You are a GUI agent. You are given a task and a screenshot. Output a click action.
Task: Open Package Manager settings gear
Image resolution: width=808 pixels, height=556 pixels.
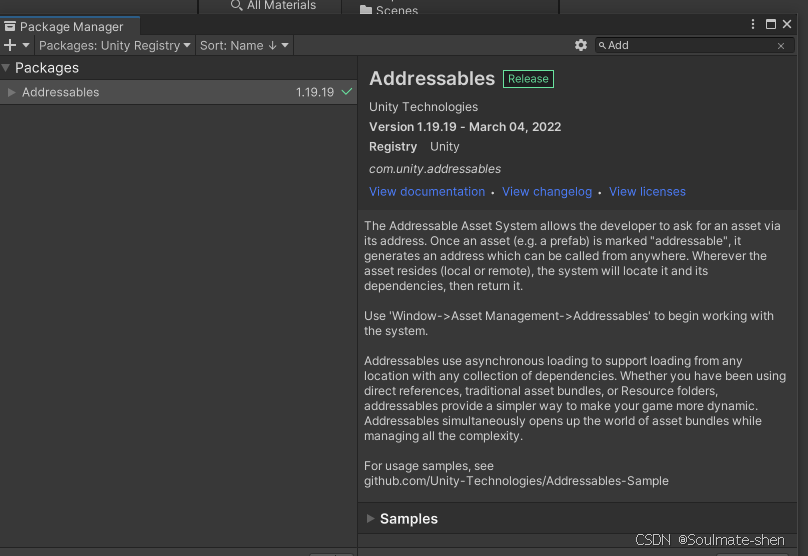(581, 45)
